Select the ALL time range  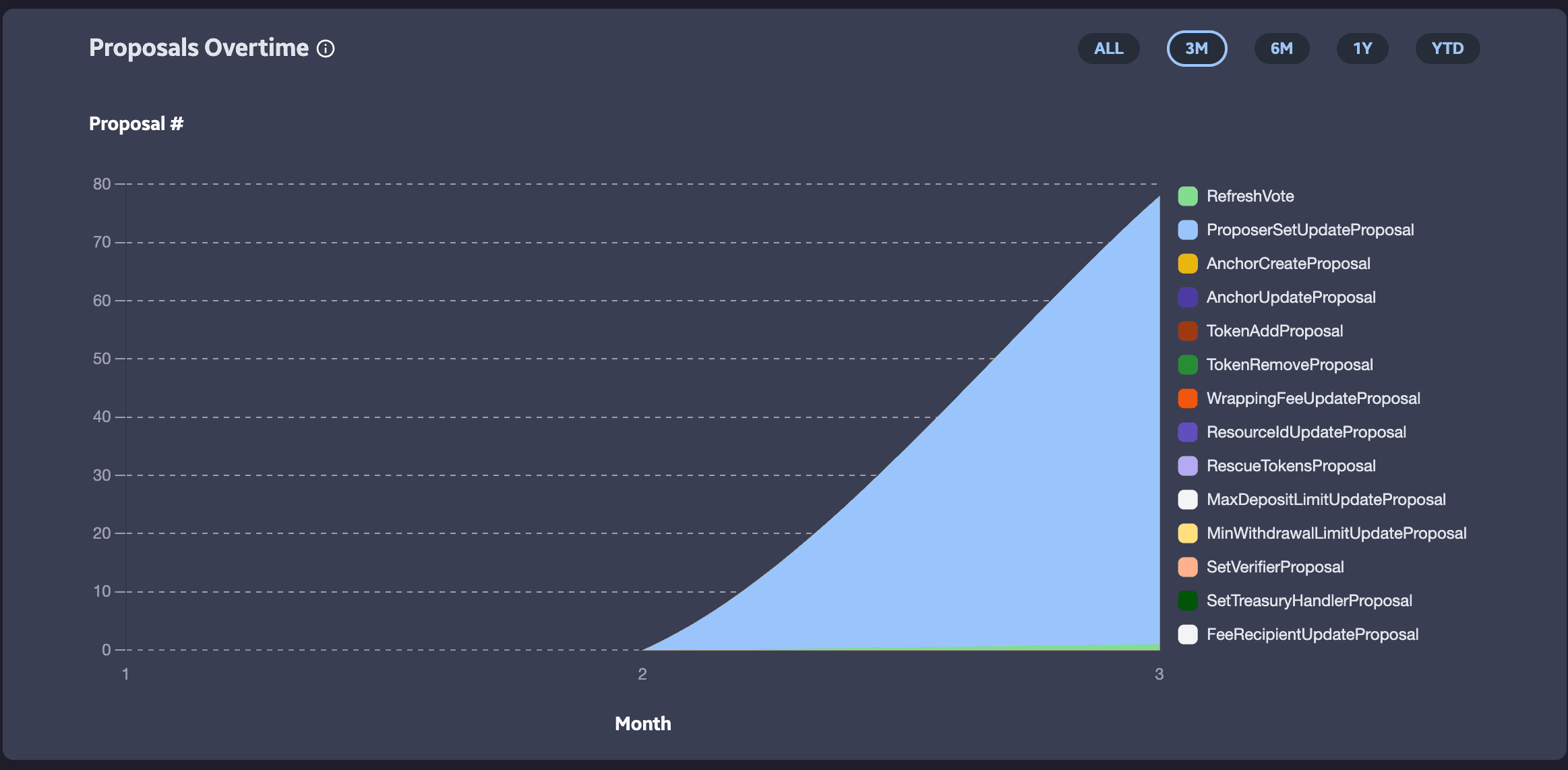point(1108,49)
